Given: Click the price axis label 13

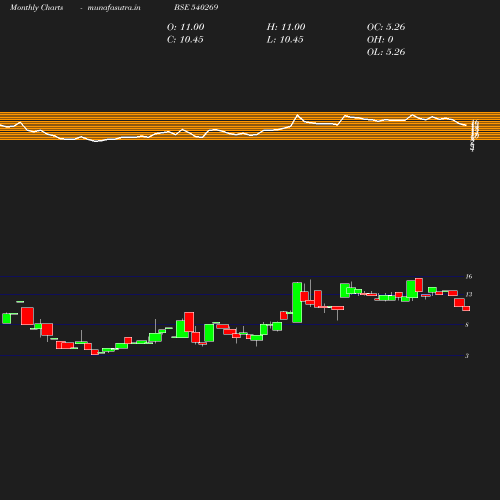Looking at the screenshot, I should coord(469,294).
